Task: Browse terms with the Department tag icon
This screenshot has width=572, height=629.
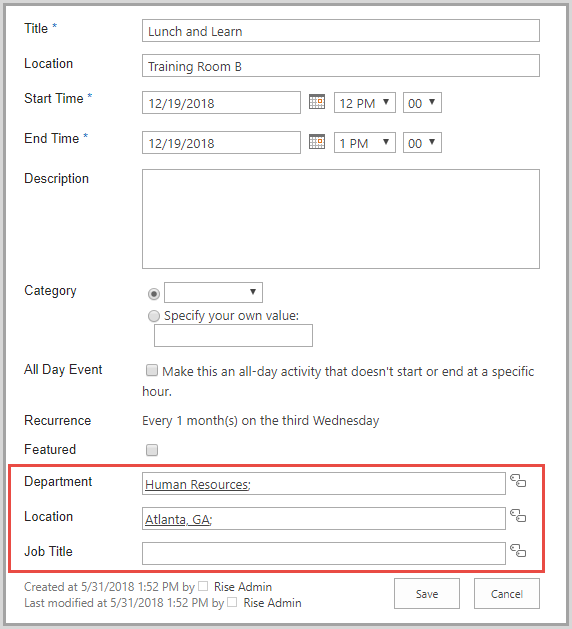Action: click(x=518, y=481)
